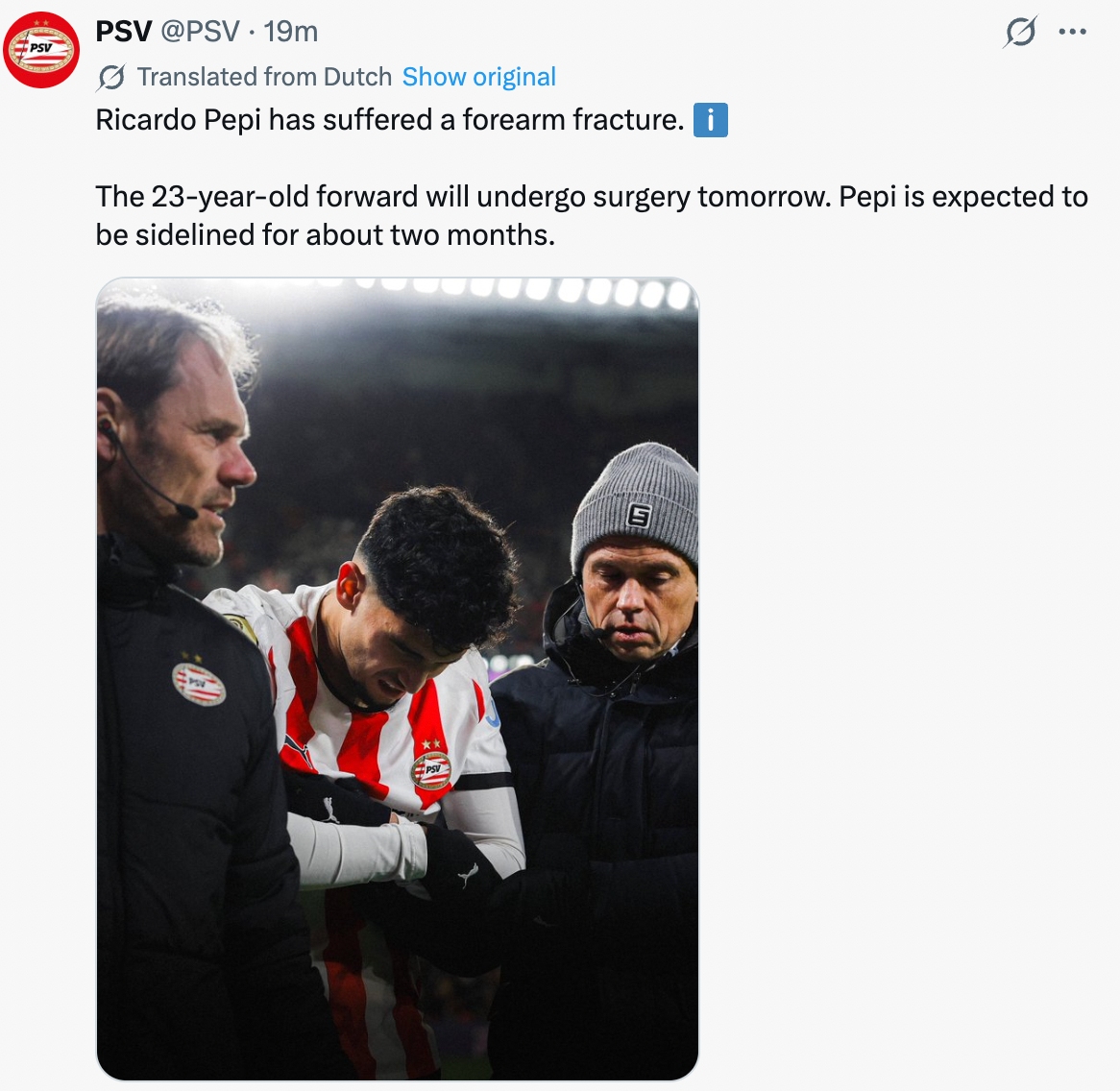Image resolution: width=1120 pixels, height=1091 pixels.
Task: Click the blue info emoji in the tweet
Action: coord(710,120)
